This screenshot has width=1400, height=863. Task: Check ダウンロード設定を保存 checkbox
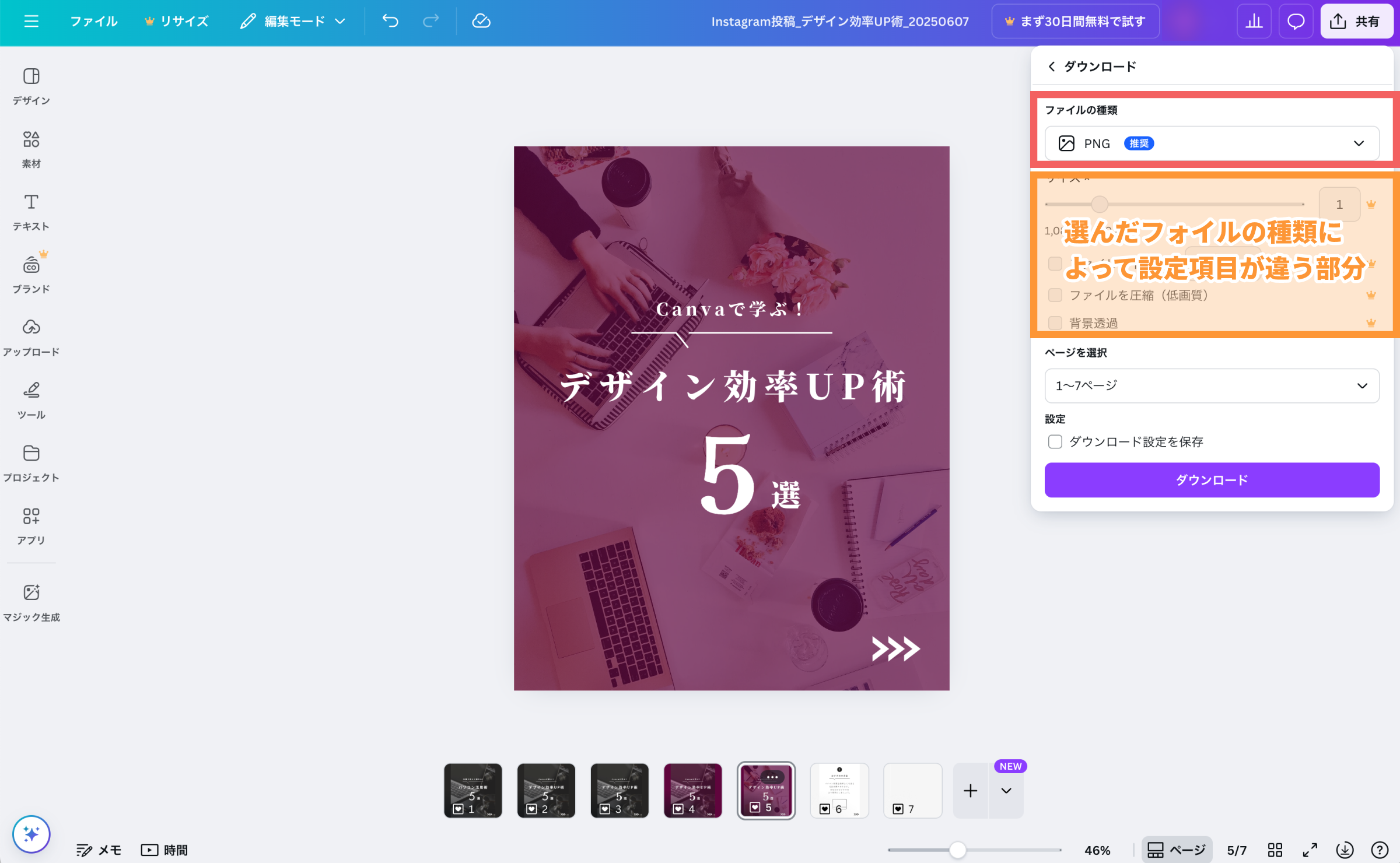pyautogui.click(x=1055, y=441)
